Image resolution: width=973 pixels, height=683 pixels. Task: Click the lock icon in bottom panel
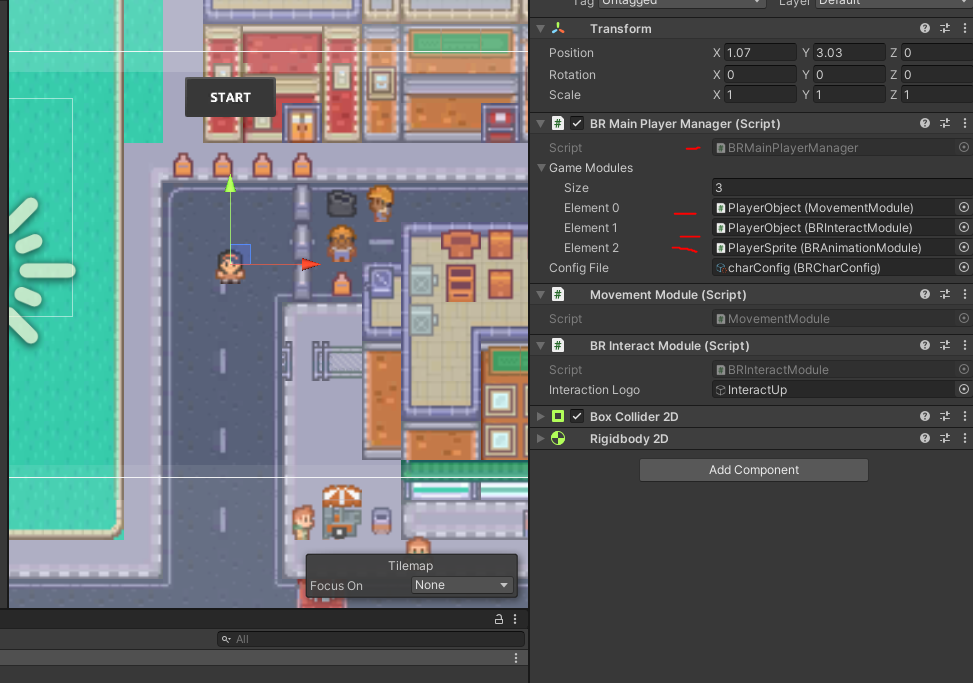498,619
